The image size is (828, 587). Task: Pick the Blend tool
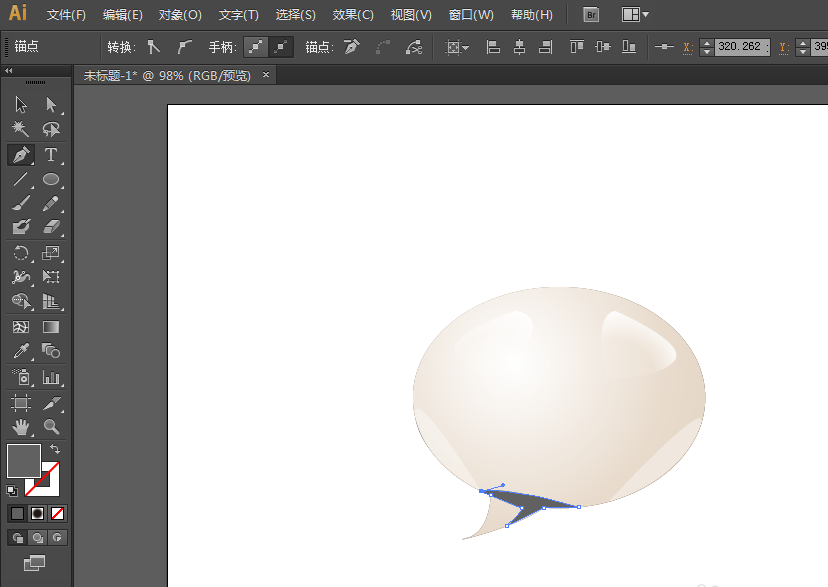51,351
